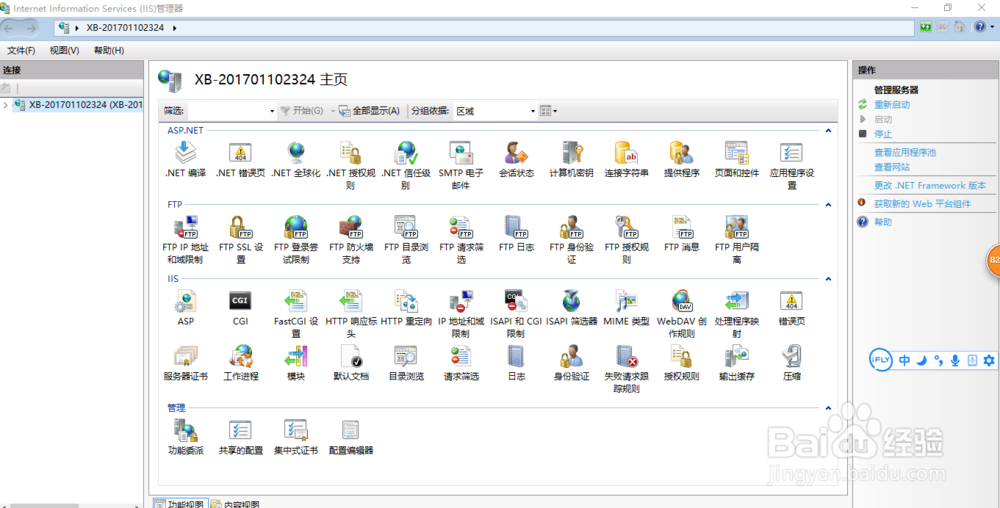Click 重新启动 in actions pane
1000x508 pixels.
(x=892, y=105)
